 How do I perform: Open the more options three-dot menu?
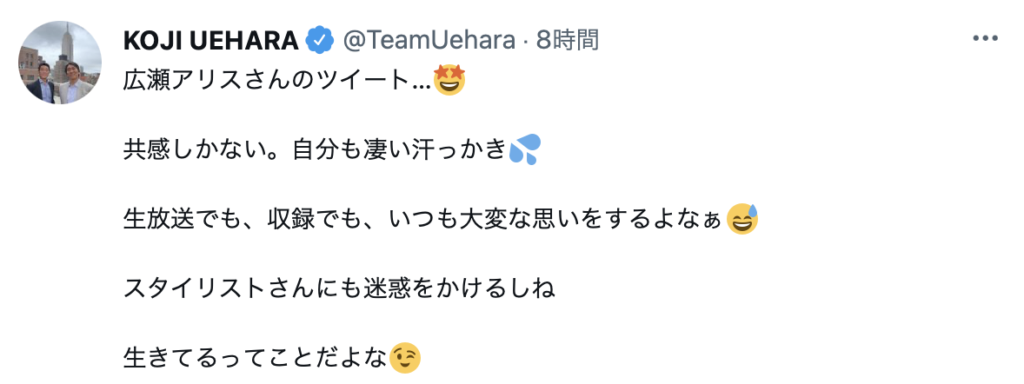[985, 39]
